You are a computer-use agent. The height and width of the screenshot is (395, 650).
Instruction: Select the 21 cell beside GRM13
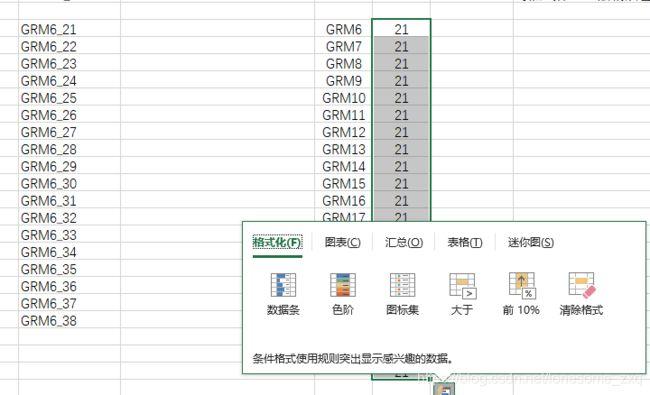401,149
